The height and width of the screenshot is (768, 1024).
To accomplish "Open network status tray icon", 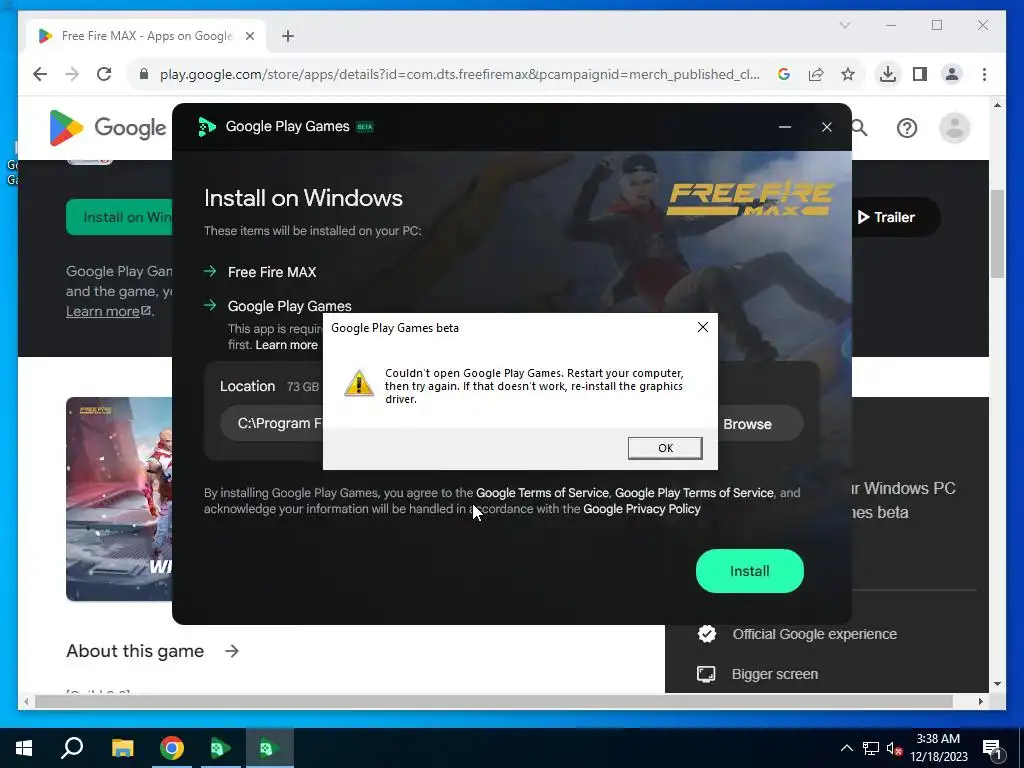I will (x=871, y=748).
